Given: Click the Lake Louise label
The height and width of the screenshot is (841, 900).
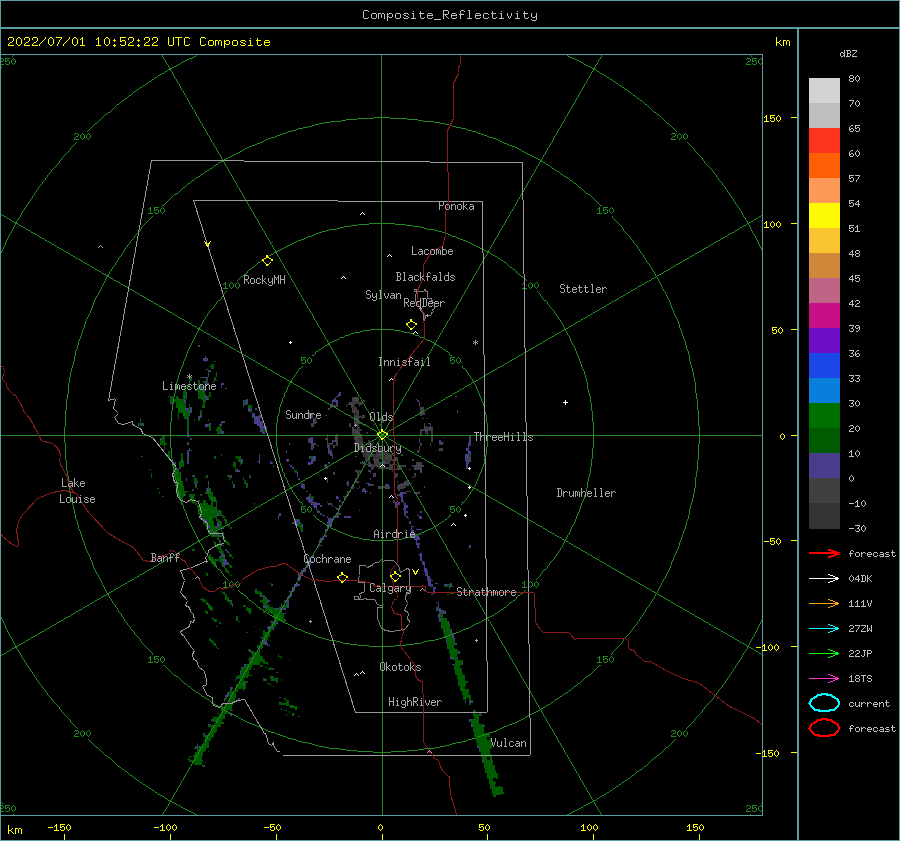Looking at the screenshot, I should [77, 491].
